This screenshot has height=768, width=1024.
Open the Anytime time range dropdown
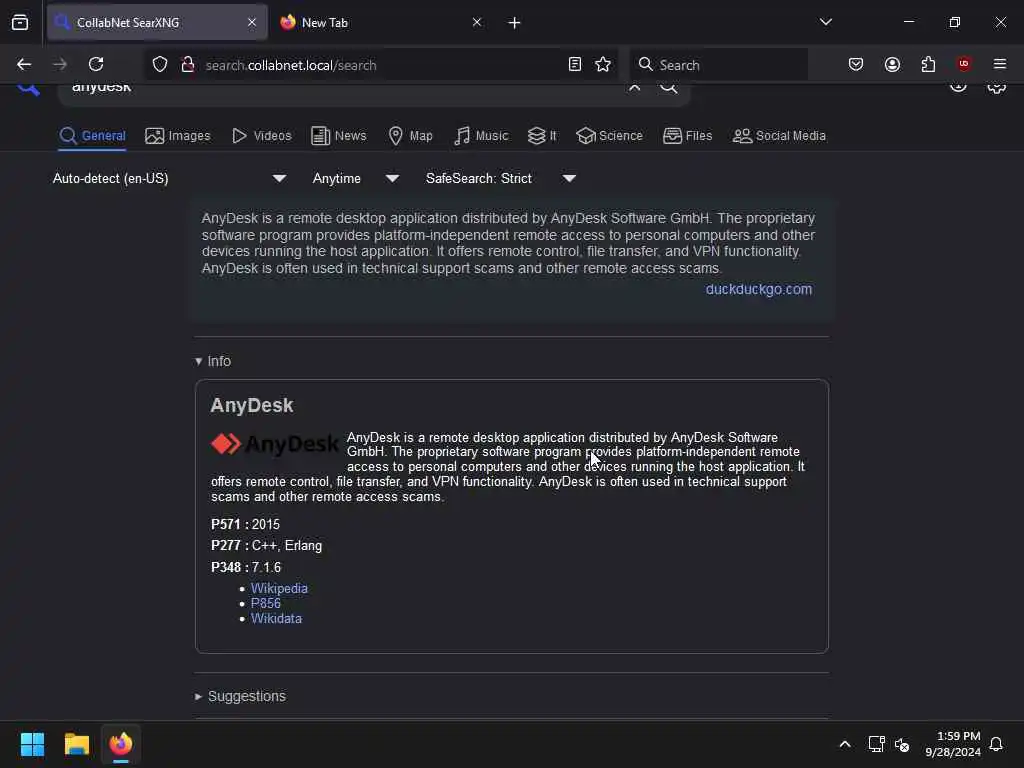pyautogui.click(x=355, y=178)
